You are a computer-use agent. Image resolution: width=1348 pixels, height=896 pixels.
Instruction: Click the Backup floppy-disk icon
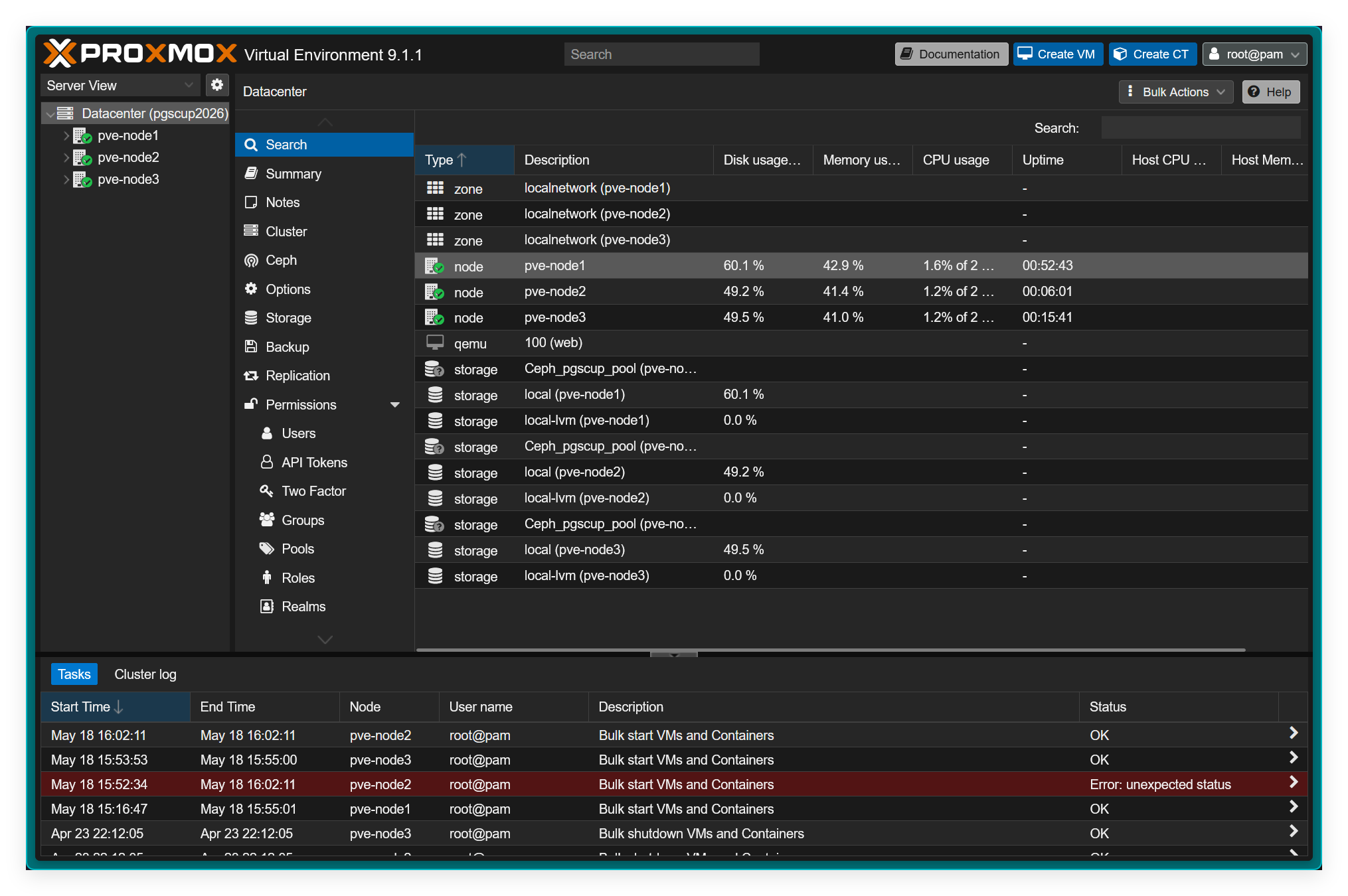[251, 346]
